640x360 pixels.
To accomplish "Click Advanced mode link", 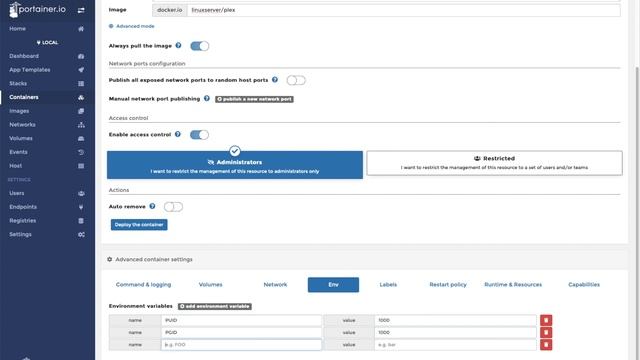I will (x=131, y=26).
